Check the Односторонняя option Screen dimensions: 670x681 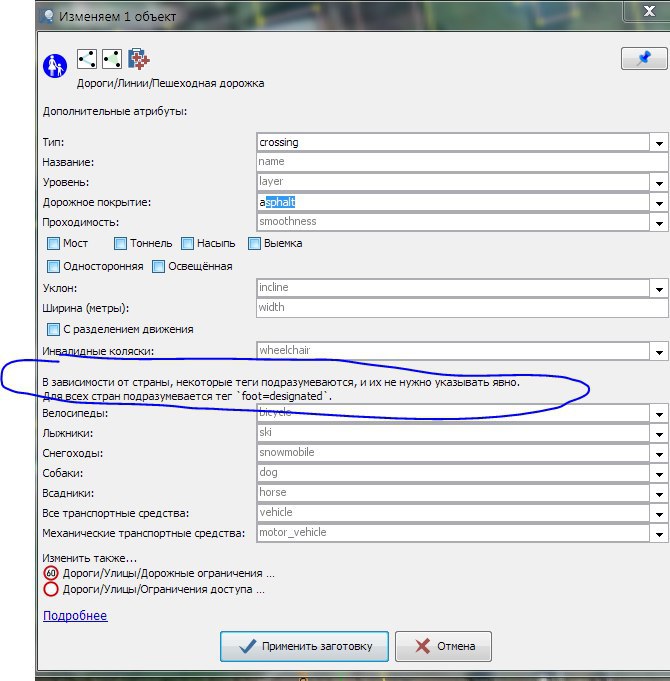53,266
